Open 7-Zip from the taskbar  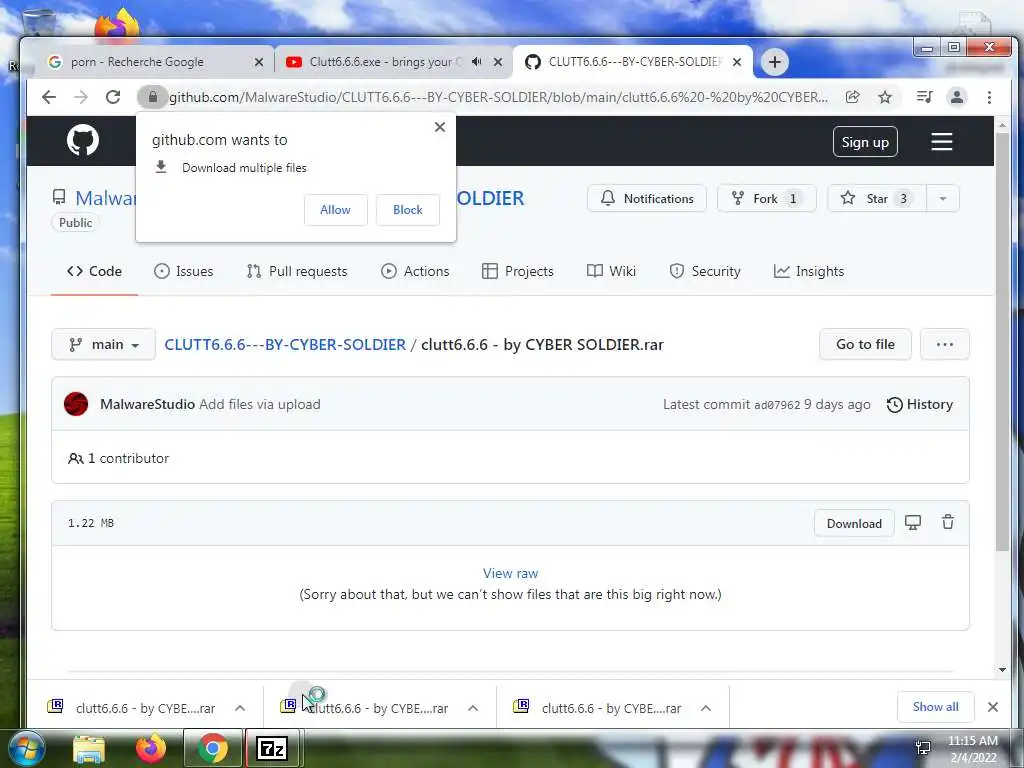(272, 748)
